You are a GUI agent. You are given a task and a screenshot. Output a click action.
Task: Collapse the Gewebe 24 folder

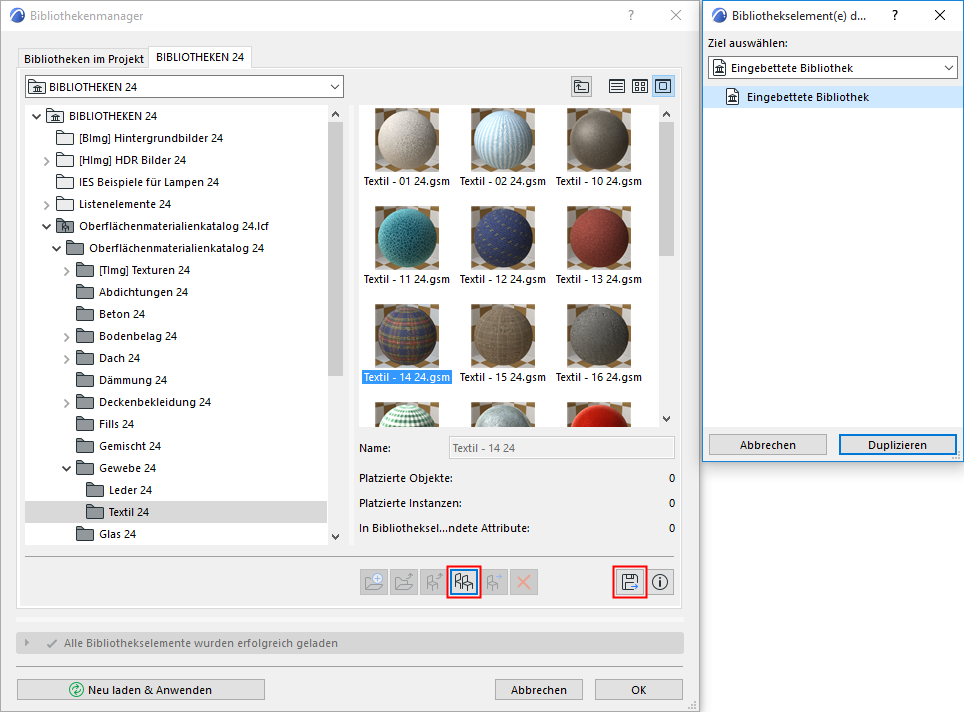click(66, 469)
